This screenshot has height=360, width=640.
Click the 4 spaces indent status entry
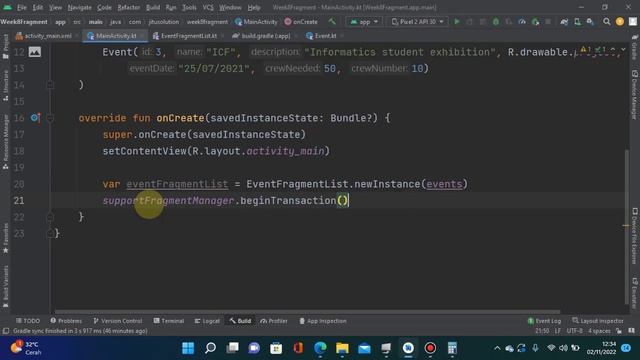pyautogui.click(x=599, y=331)
